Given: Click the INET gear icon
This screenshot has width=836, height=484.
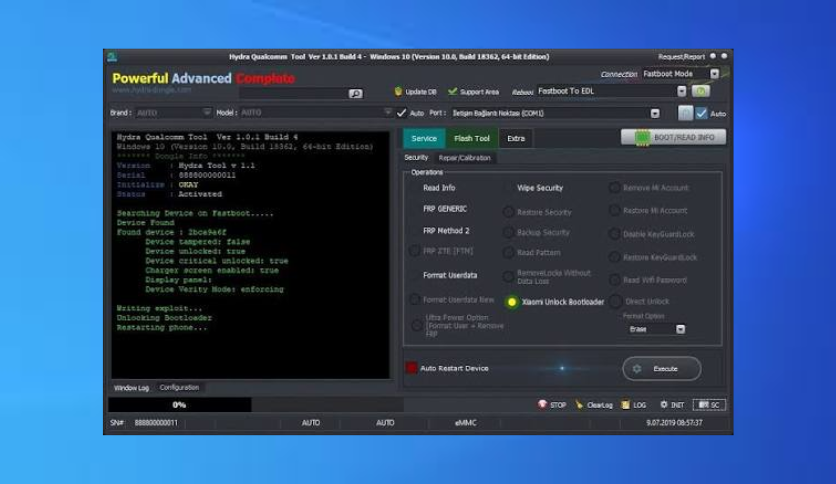Looking at the screenshot, I should (x=664, y=405).
